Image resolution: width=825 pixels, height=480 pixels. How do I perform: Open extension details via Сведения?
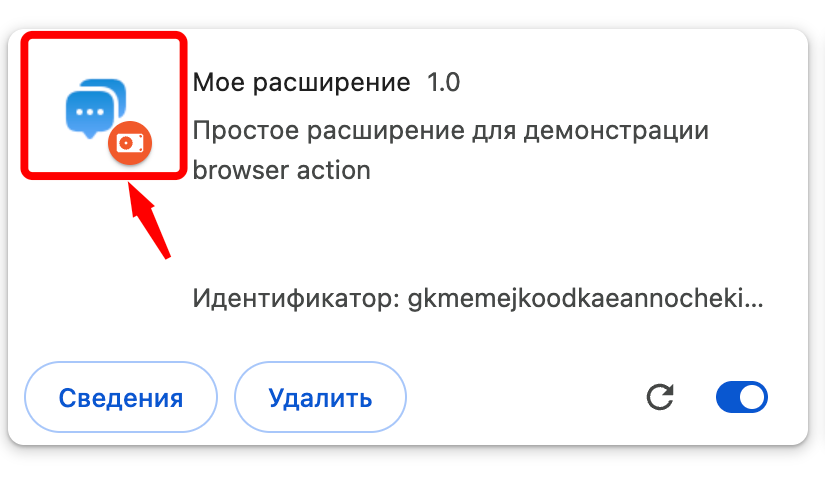pyautogui.click(x=121, y=398)
